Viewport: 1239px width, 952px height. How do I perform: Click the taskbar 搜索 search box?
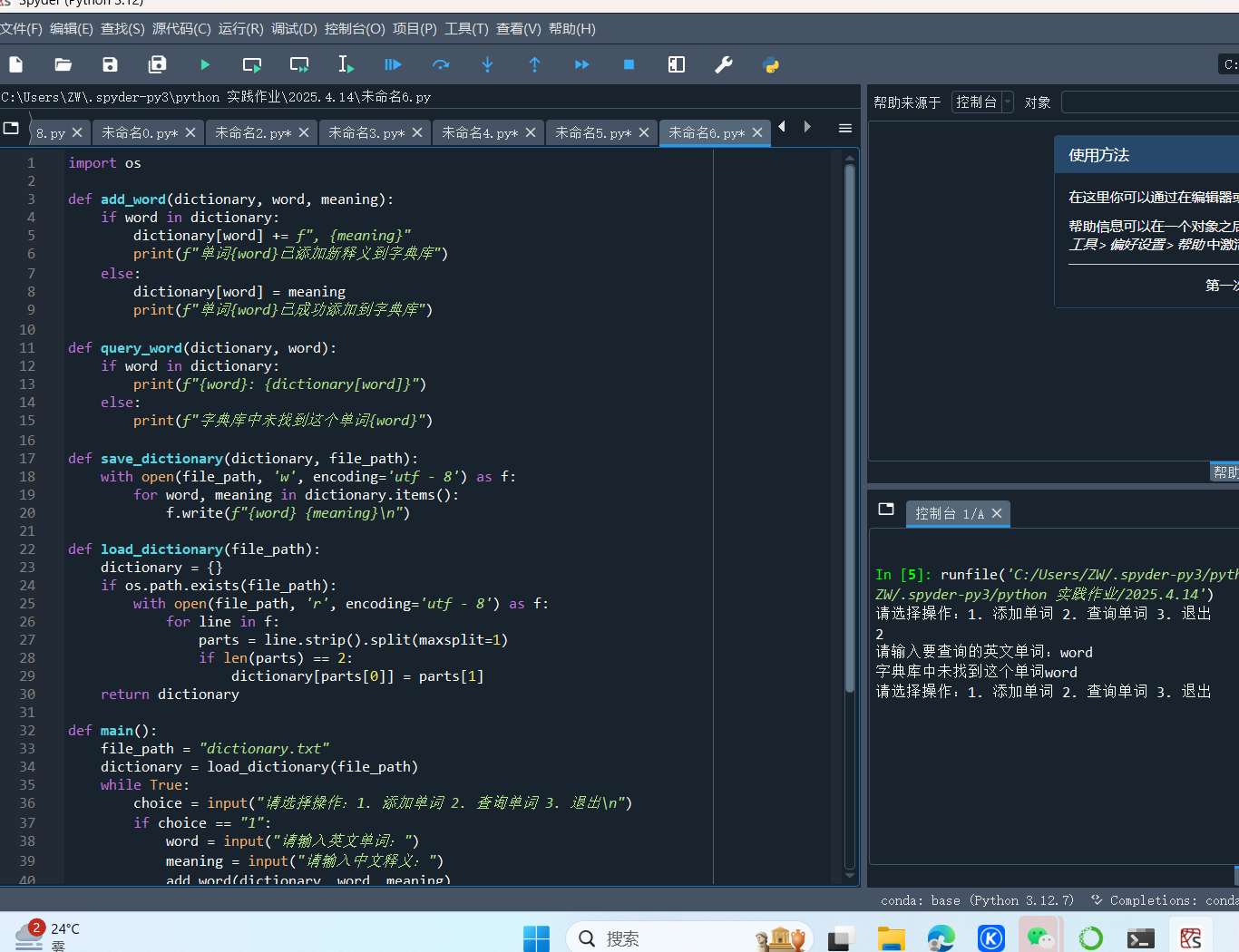click(689, 938)
